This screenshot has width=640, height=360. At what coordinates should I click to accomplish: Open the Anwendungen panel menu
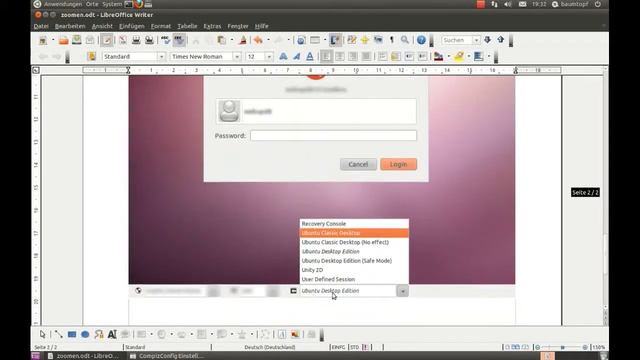[x=63, y=4]
